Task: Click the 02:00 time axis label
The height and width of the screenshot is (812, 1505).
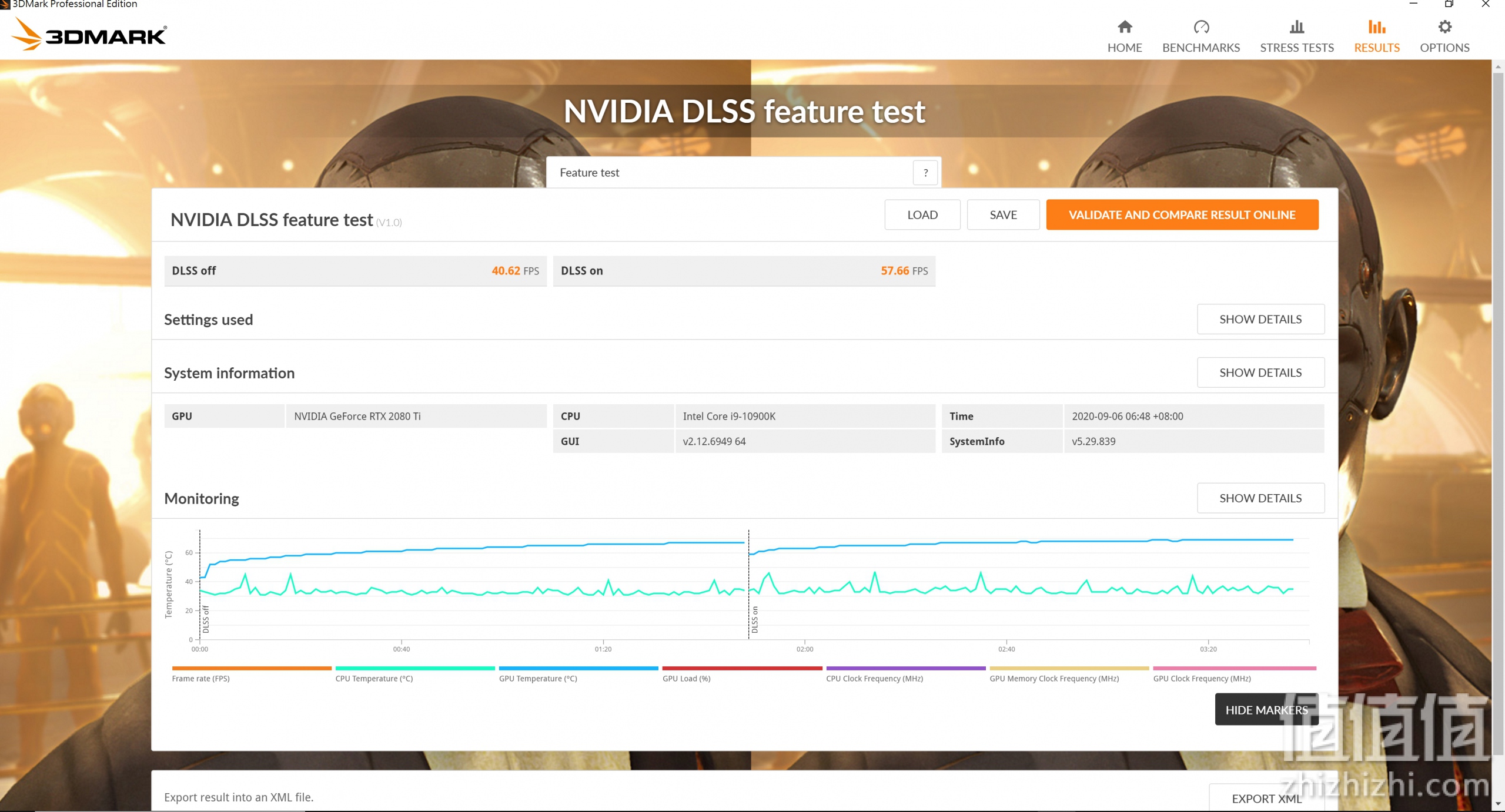Action: click(805, 649)
